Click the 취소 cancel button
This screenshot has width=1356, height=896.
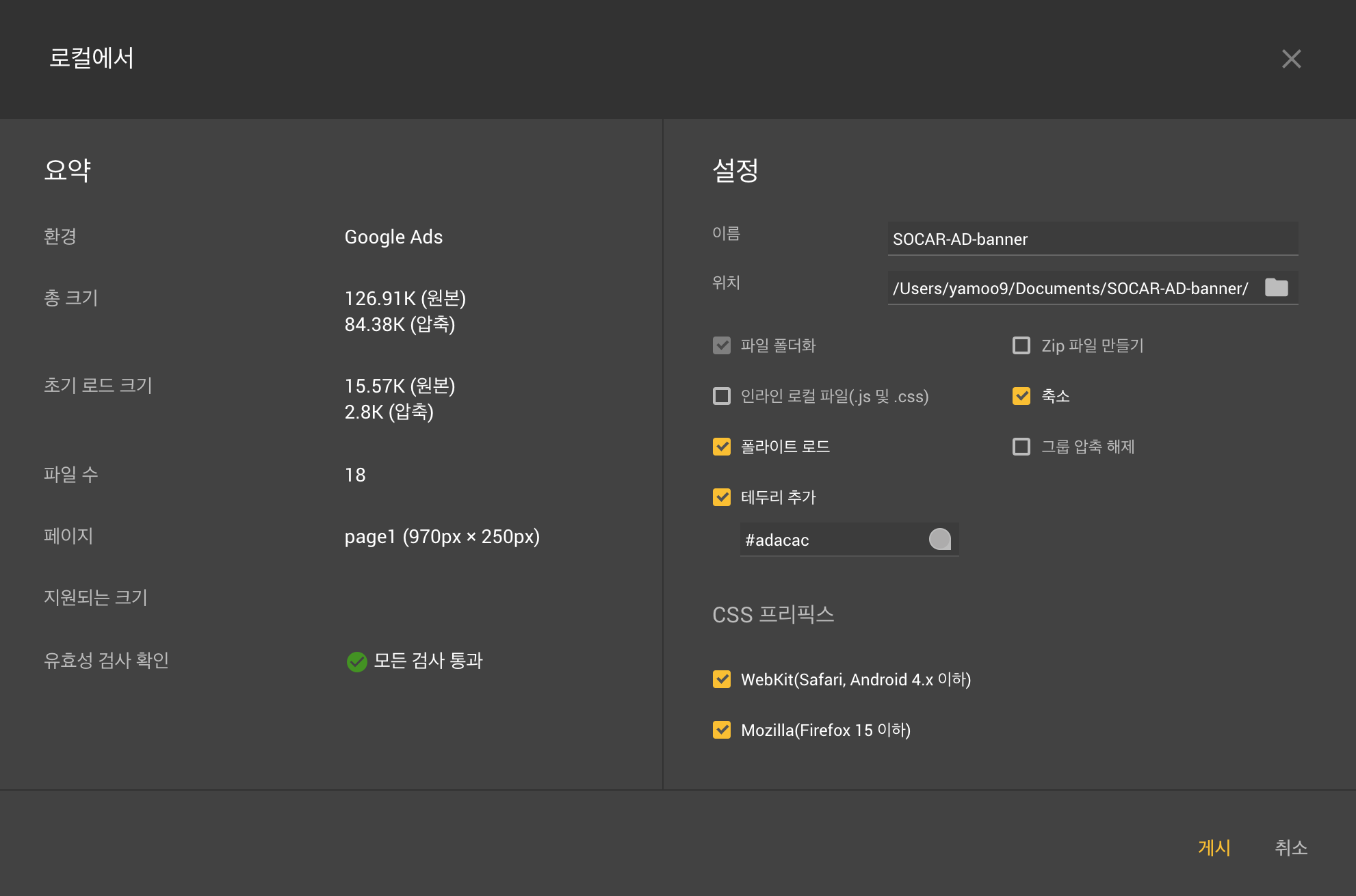point(1291,847)
